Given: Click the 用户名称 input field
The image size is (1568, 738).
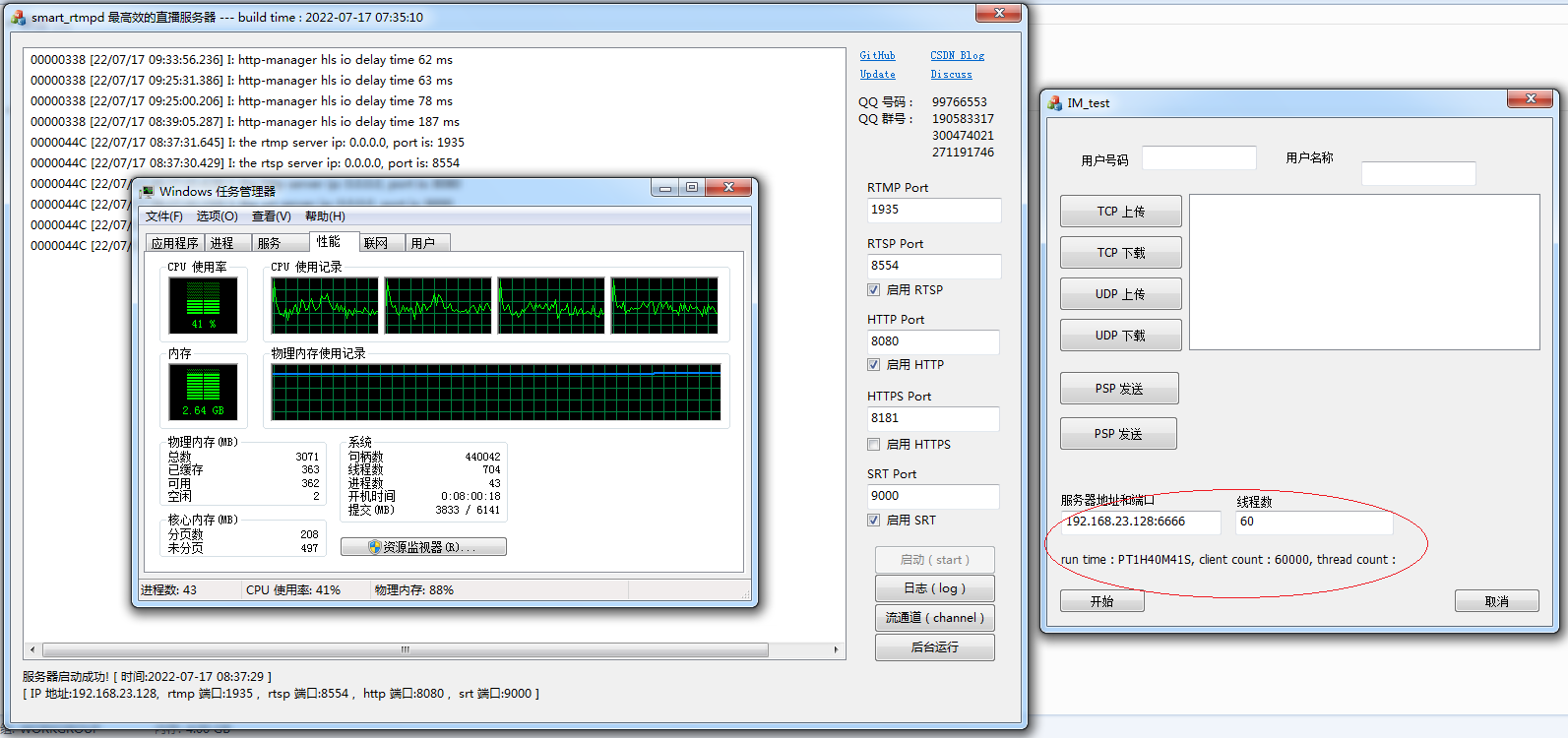Looking at the screenshot, I should click(x=1418, y=174).
